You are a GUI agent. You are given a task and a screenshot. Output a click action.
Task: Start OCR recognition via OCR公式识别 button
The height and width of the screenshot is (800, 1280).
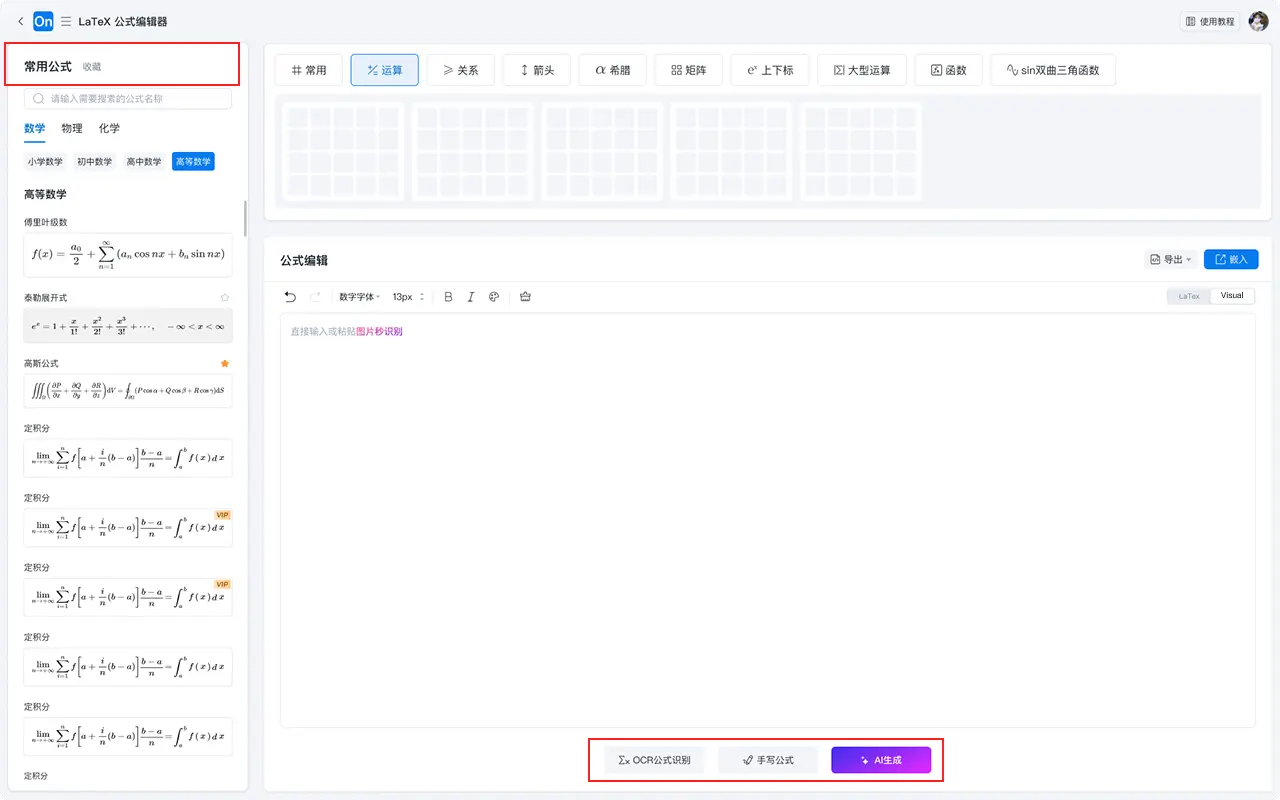[x=655, y=759]
